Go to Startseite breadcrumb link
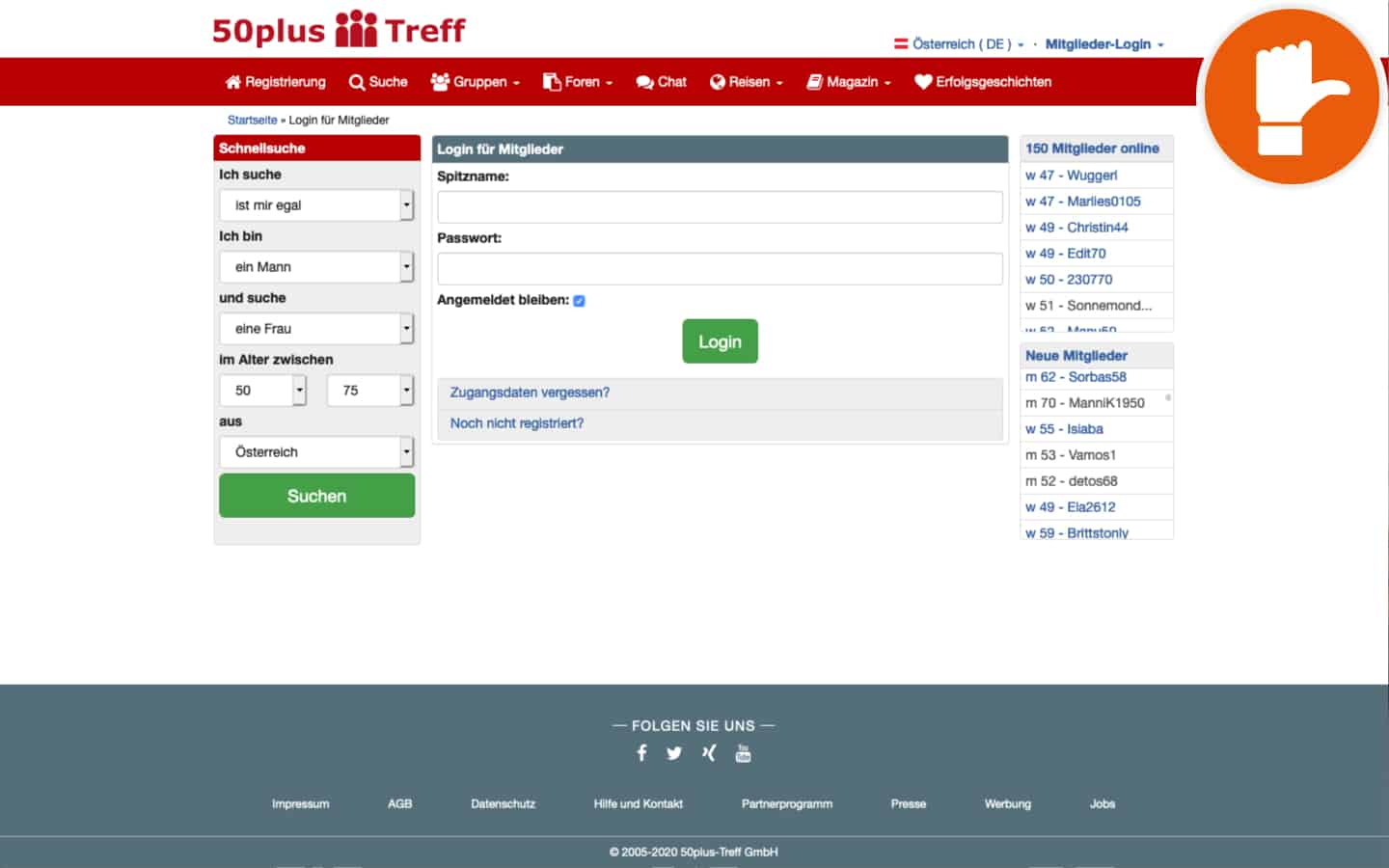This screenshot has height=868, width=1389. [x=252, y=121]
